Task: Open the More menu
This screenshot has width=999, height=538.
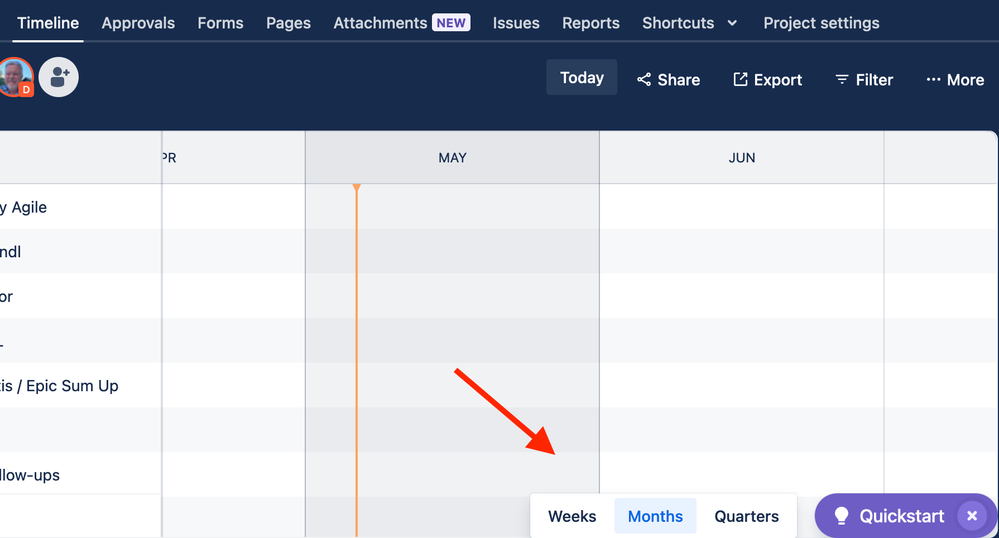Action: (x=955, y=80)
